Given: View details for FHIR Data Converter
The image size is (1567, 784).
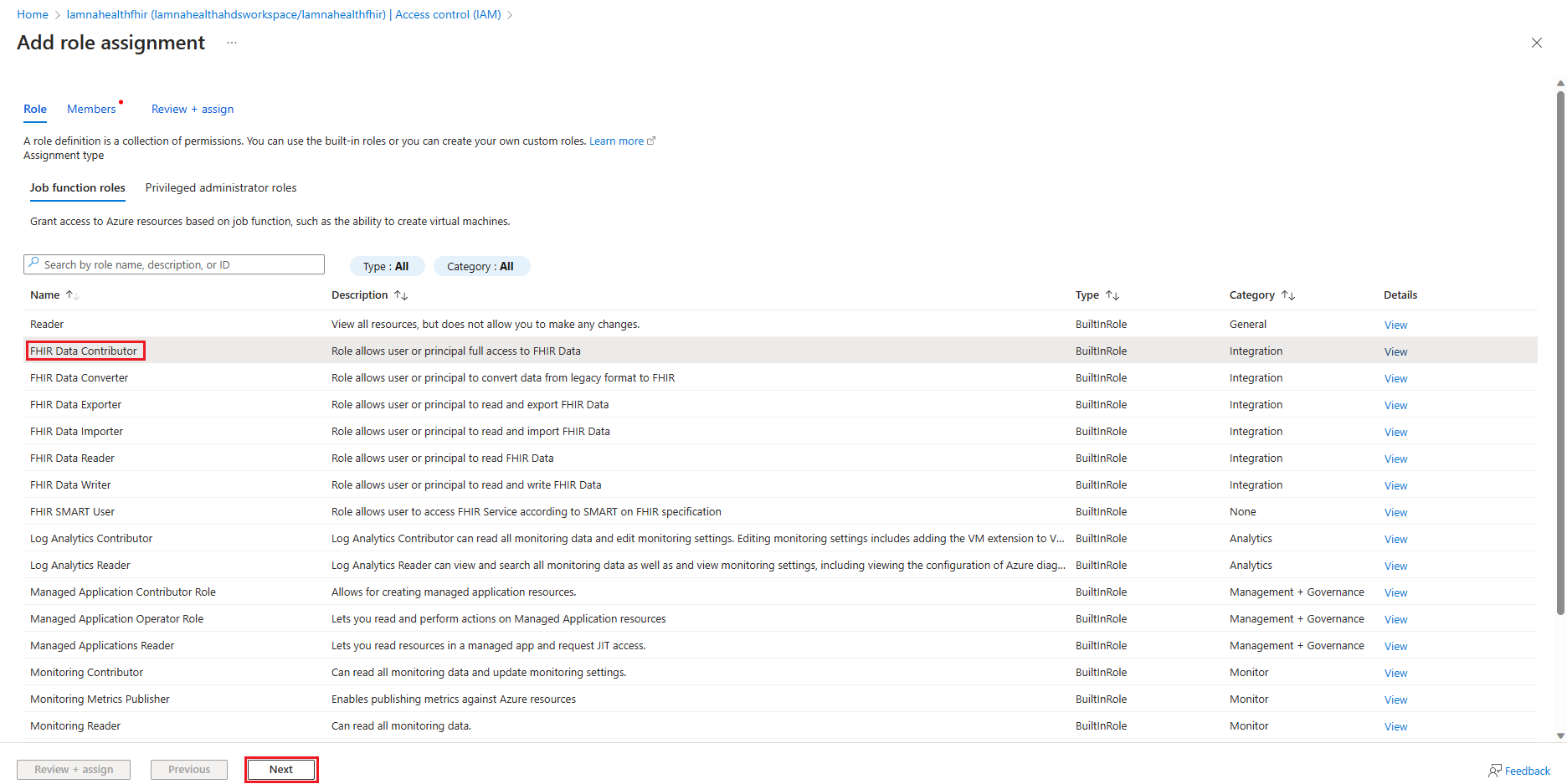Looking at the screenshot, I should click(x=1395, y=379).
